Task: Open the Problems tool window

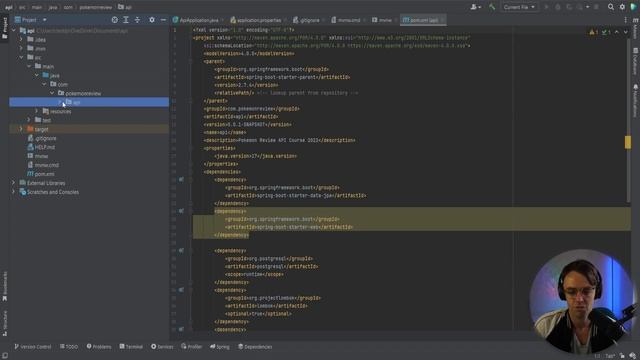Action: click(99, 347)
